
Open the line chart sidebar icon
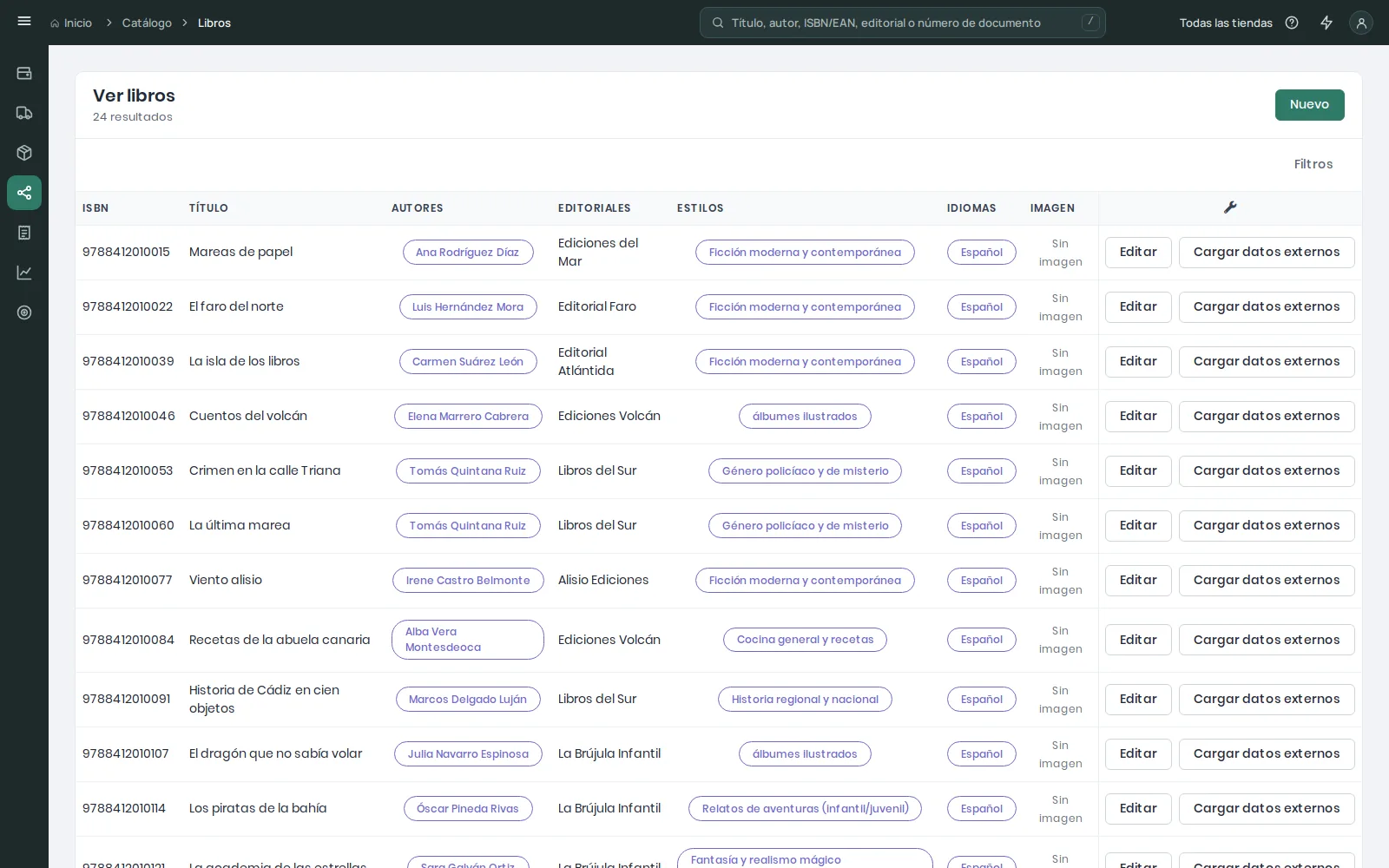click(24, 273)
